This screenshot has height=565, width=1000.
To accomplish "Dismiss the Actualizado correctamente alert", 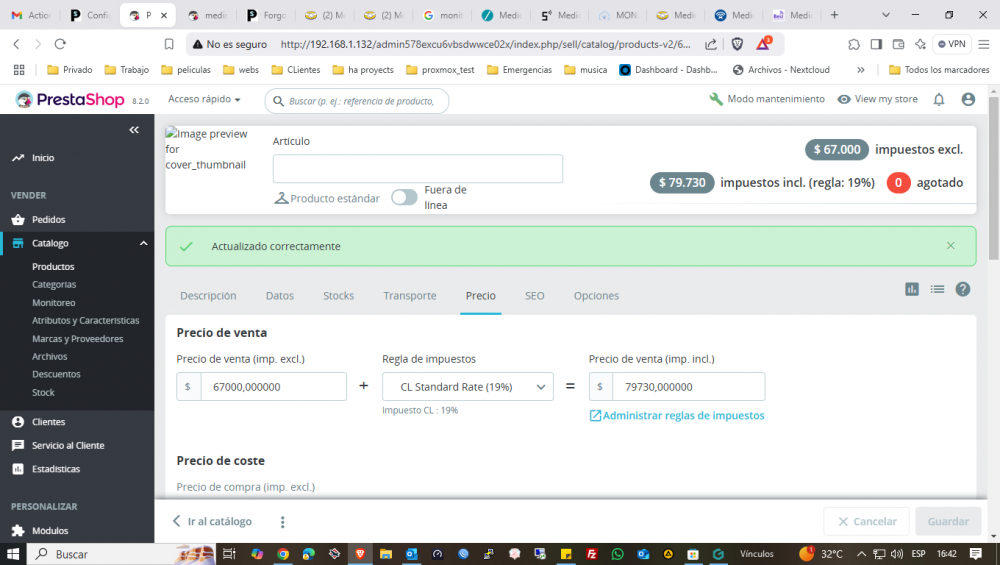I will (x=951, y=246).
